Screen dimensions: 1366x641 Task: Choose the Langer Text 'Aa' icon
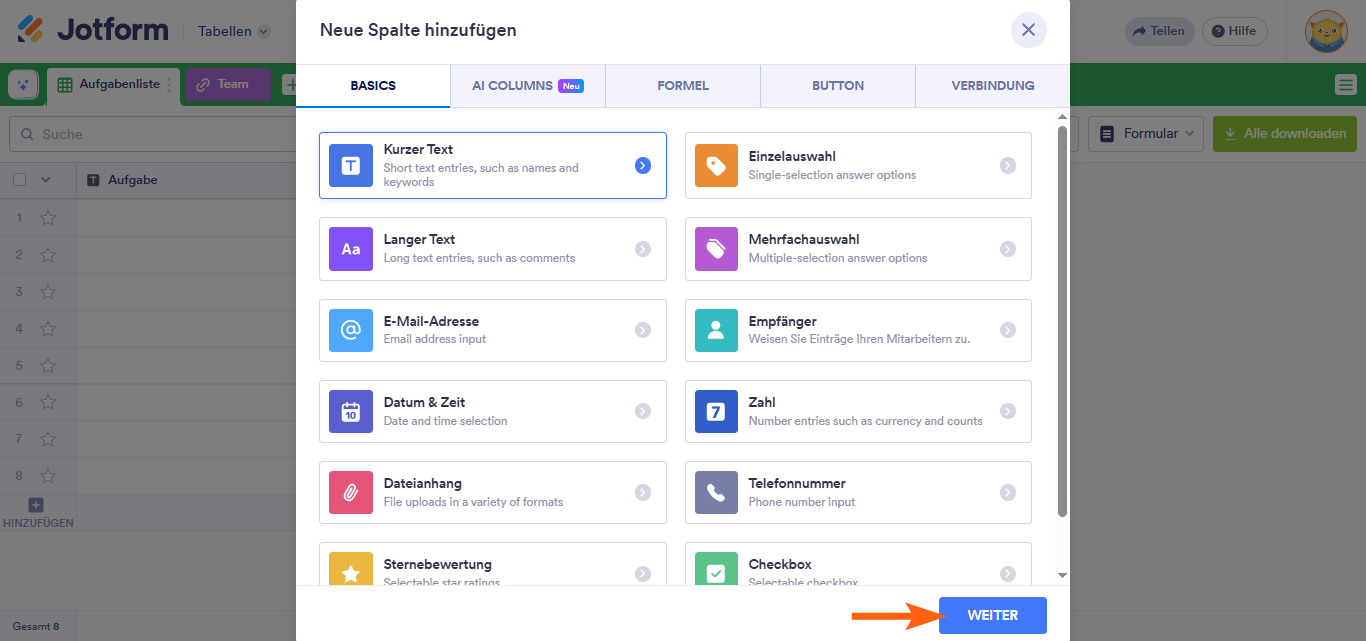click(x=350, y=249)
